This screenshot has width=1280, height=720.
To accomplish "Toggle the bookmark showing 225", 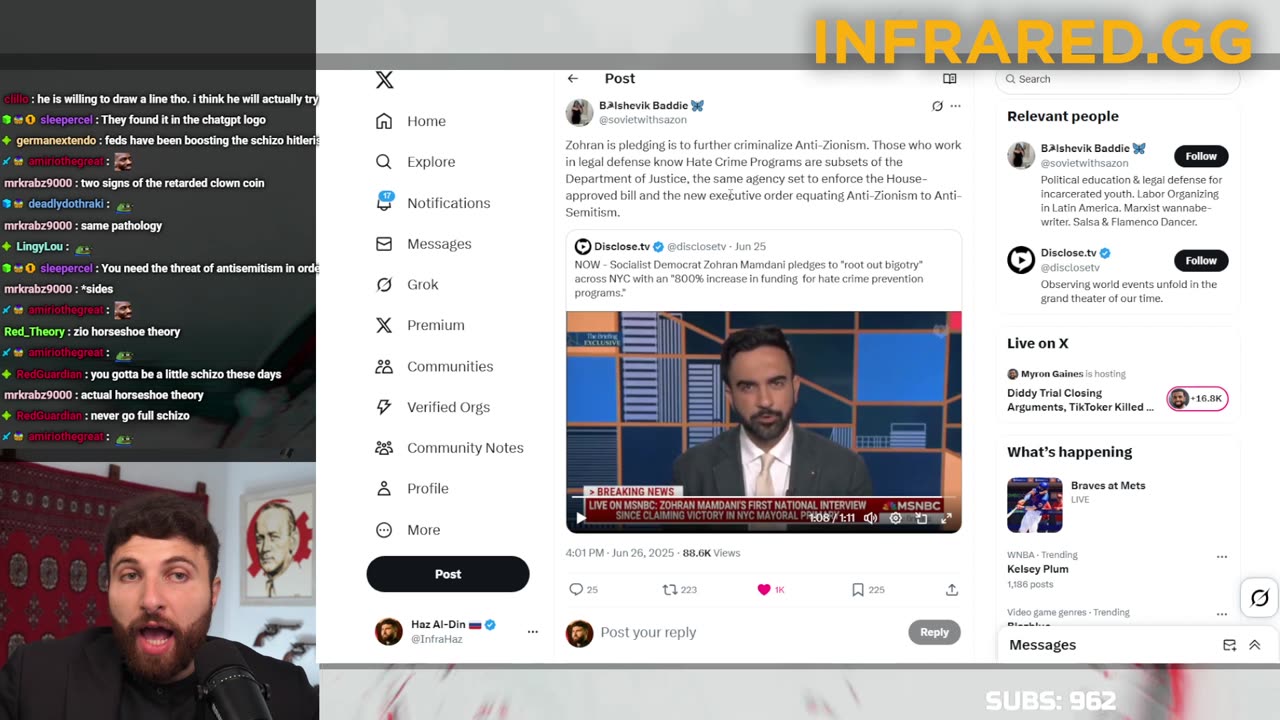I will tap(858, 590).
